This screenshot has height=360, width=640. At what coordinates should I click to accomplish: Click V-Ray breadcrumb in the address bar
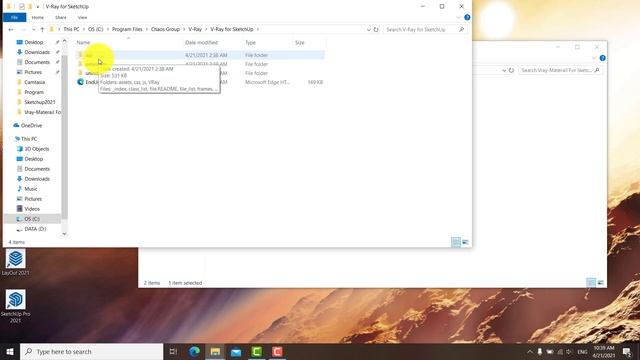(x=195, y=29)
